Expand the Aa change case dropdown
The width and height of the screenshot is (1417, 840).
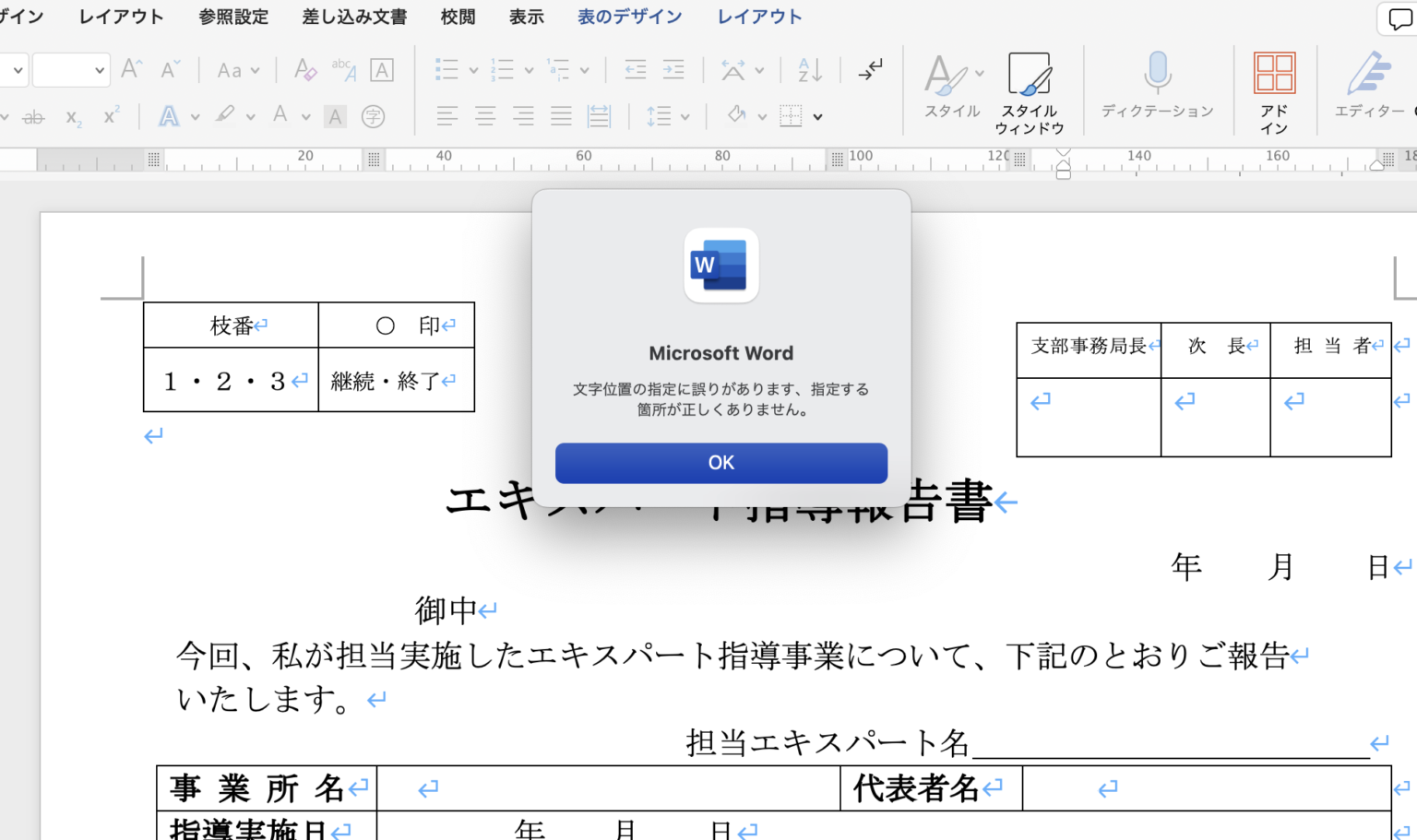point(238,70)
